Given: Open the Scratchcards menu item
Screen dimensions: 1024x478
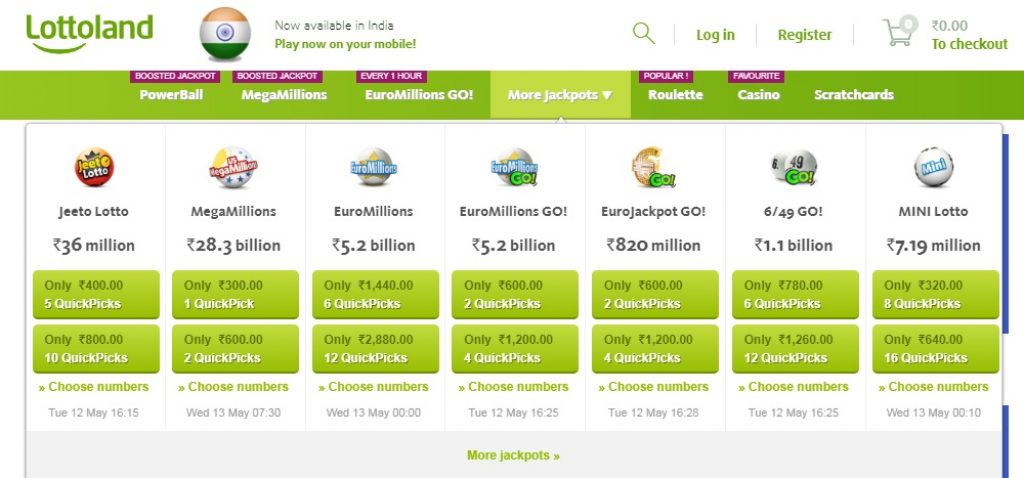Looking at the screenshot, I should [x=854, y=95].
